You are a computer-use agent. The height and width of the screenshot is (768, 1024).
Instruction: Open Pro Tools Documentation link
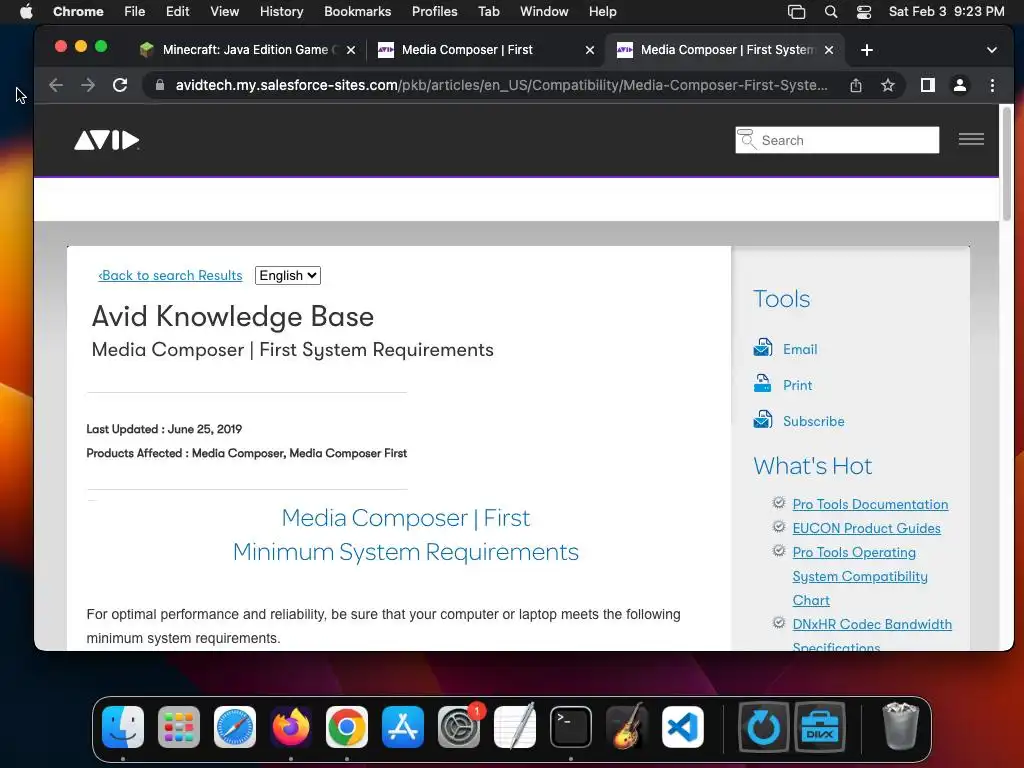(x=870, y=504)
